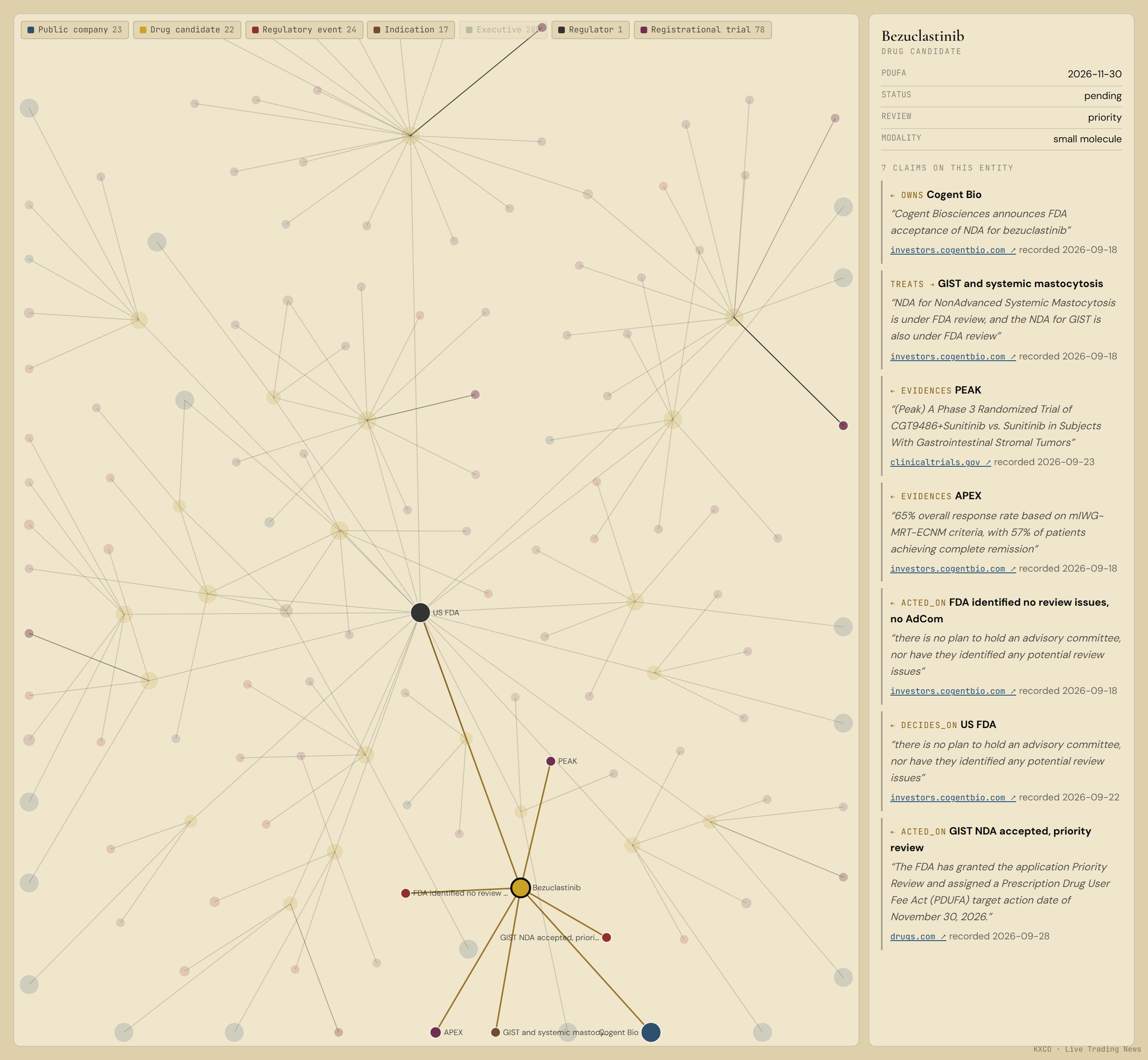Toggle the Regulatory event filter chip

tap(304, 30)
